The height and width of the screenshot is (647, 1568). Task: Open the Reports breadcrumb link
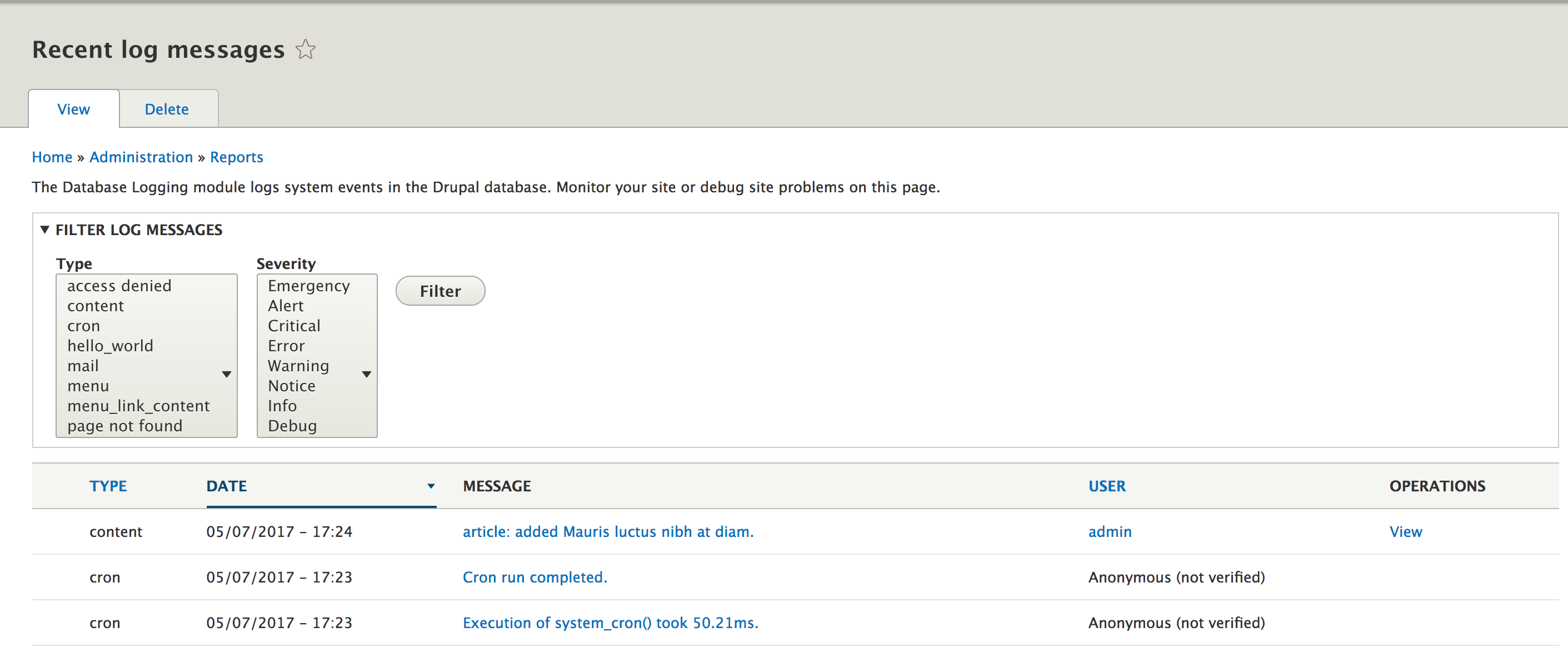click(x=236, y=157)
